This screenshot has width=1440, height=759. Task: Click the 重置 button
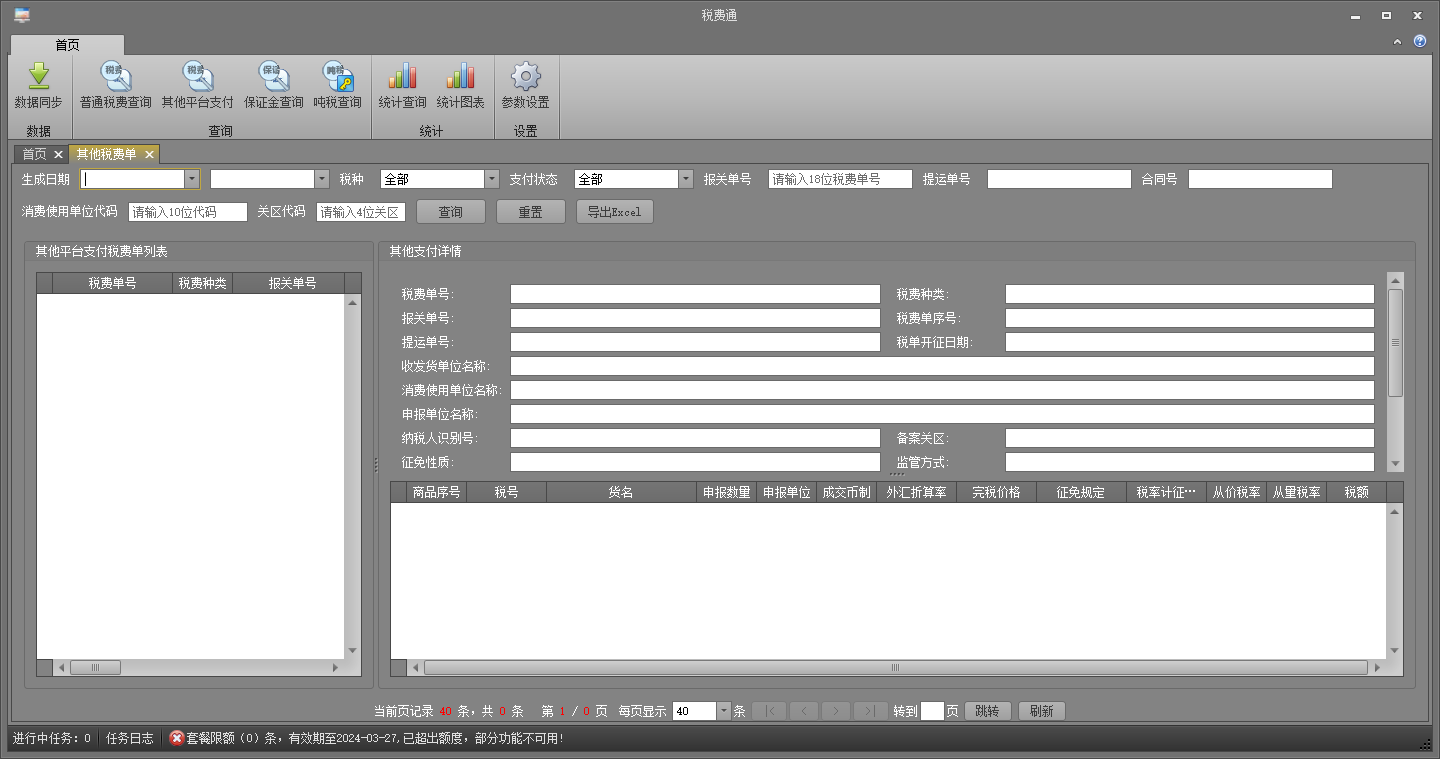531,212
